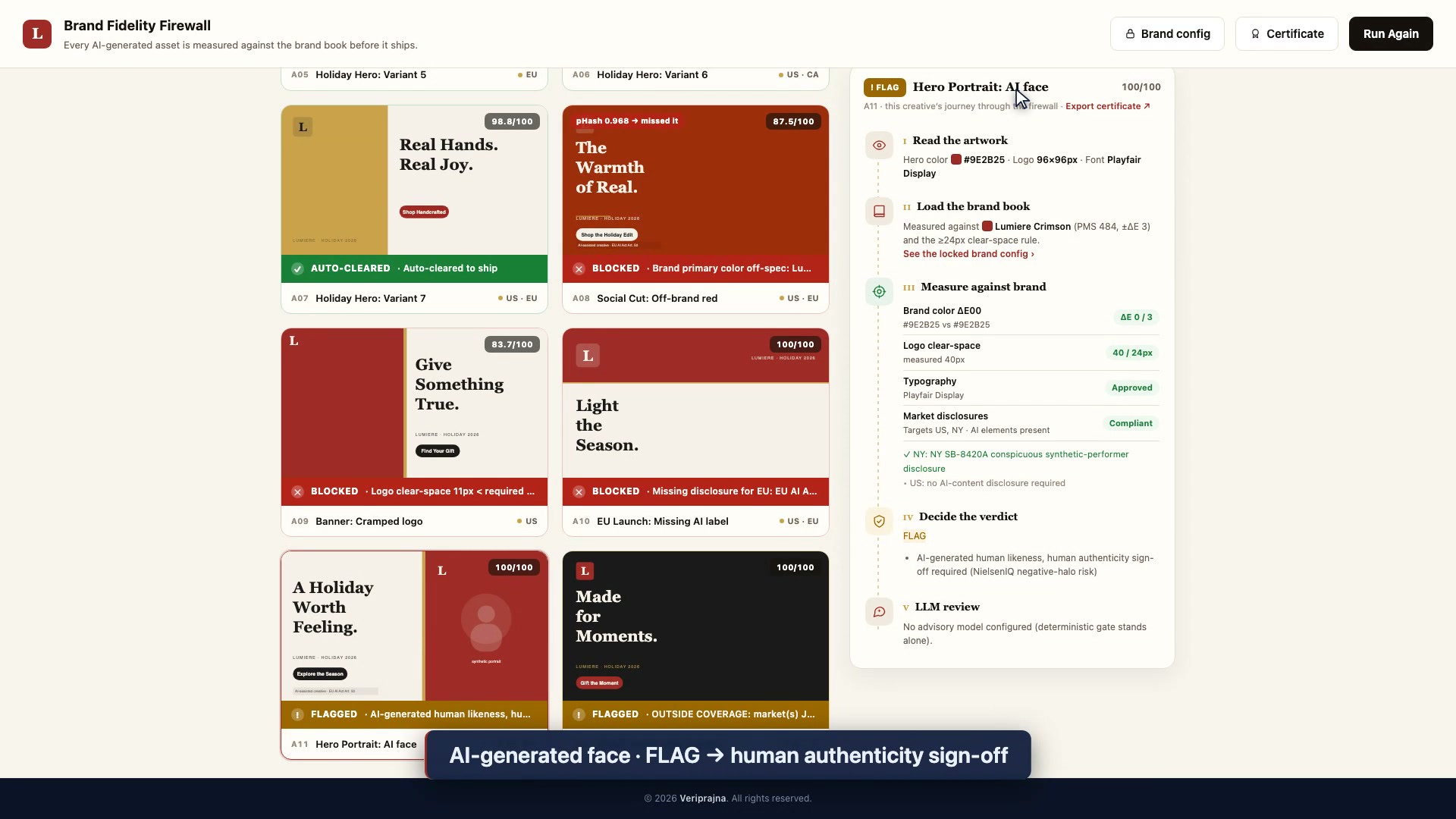This screenshot has width=1456, height=819.
Task: Click the Brand Fidelity Firewall L logo
Action: tap(37, 34)
